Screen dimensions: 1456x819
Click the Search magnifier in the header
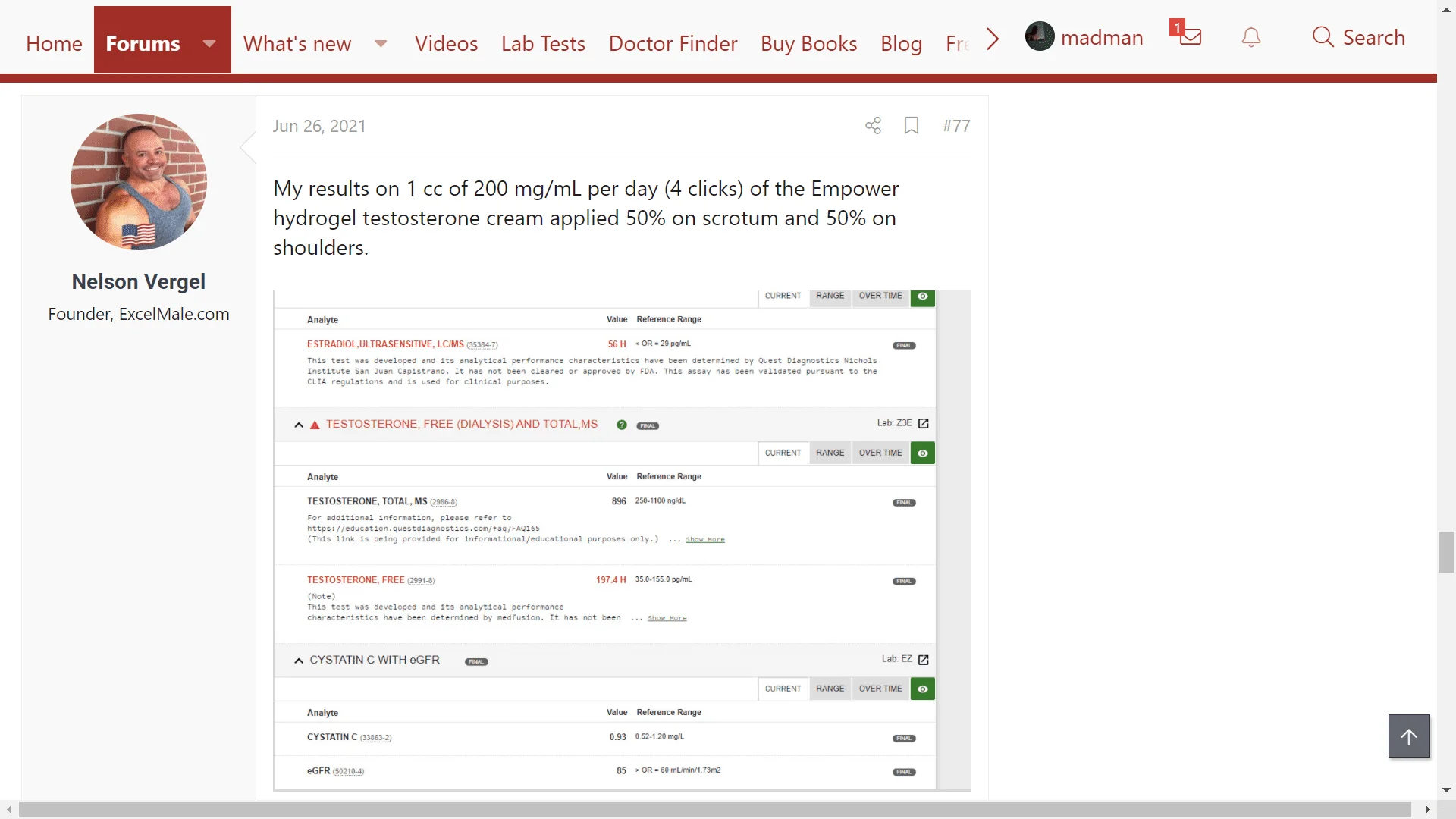(x=1323, y=37)
